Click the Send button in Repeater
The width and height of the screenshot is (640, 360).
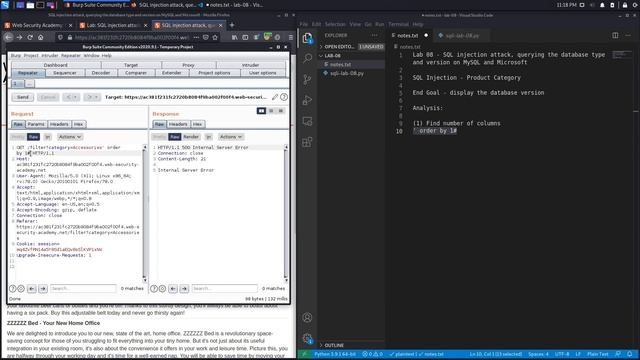pyautogui.click(x=22, y=97)
